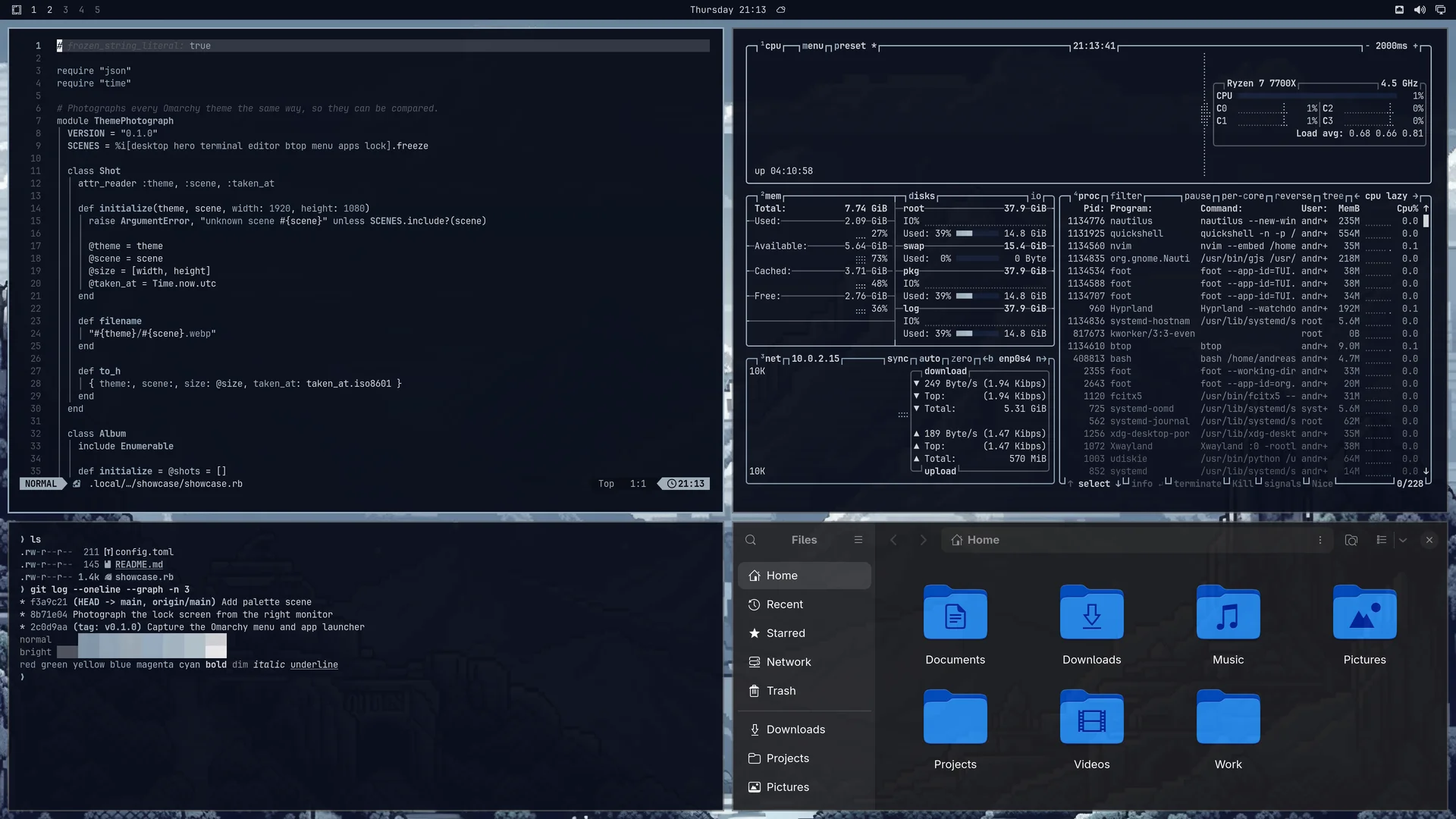Screen dimensions: 1456x819
Task: Toggle reverse sorting in btop proc box
Action: click(x=1293, y=196)
